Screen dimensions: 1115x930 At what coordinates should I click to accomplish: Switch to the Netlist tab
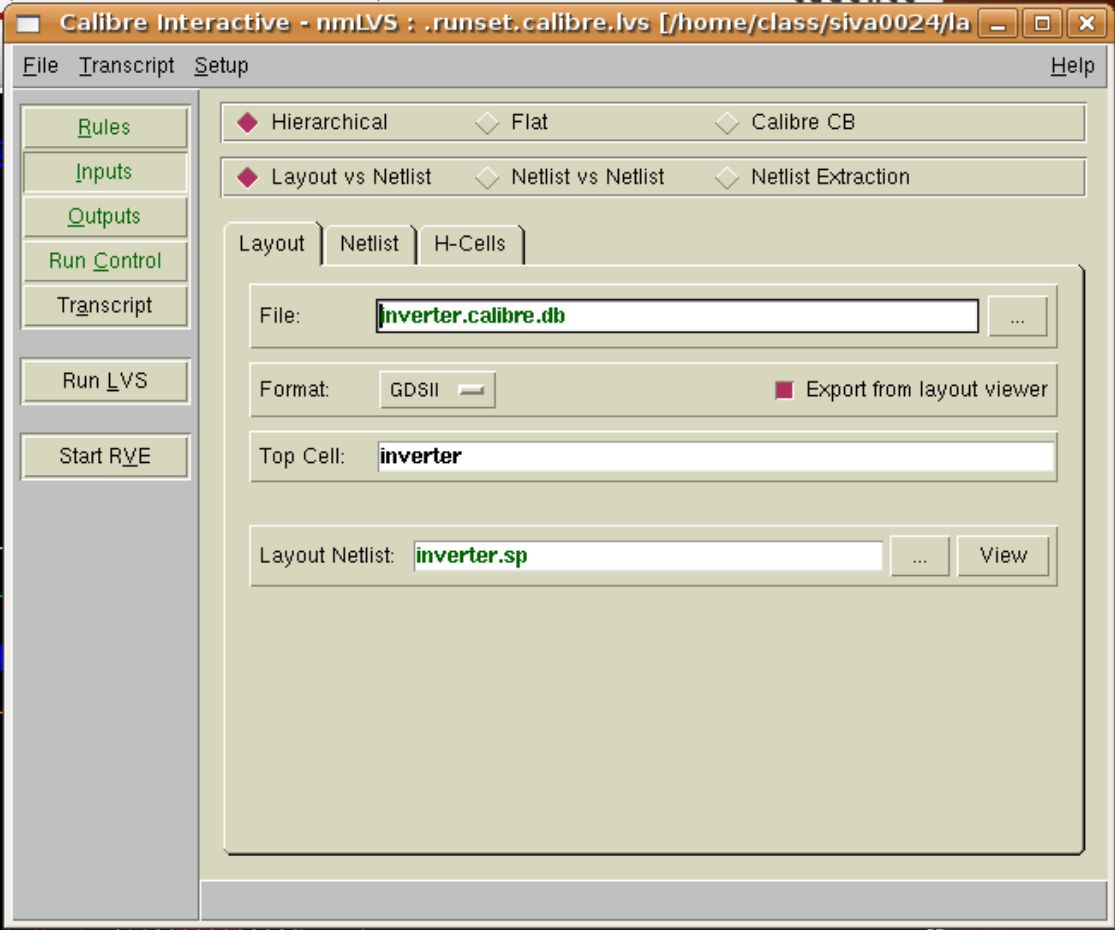pos(369,244)
